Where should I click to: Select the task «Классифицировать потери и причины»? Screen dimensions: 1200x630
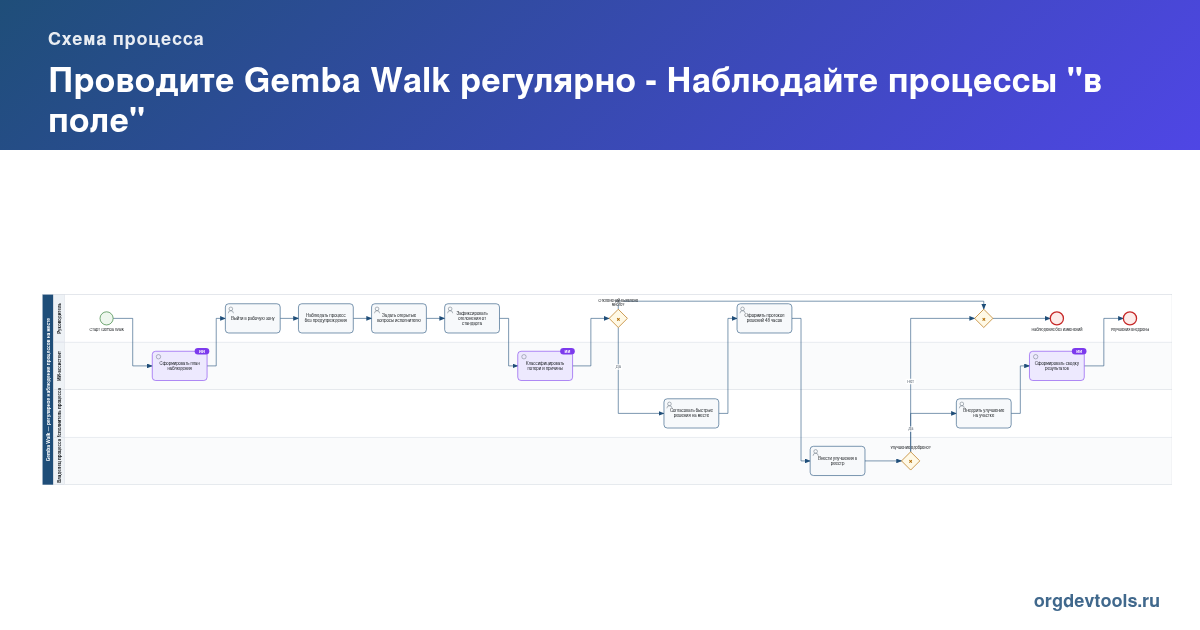click(545, 366)
